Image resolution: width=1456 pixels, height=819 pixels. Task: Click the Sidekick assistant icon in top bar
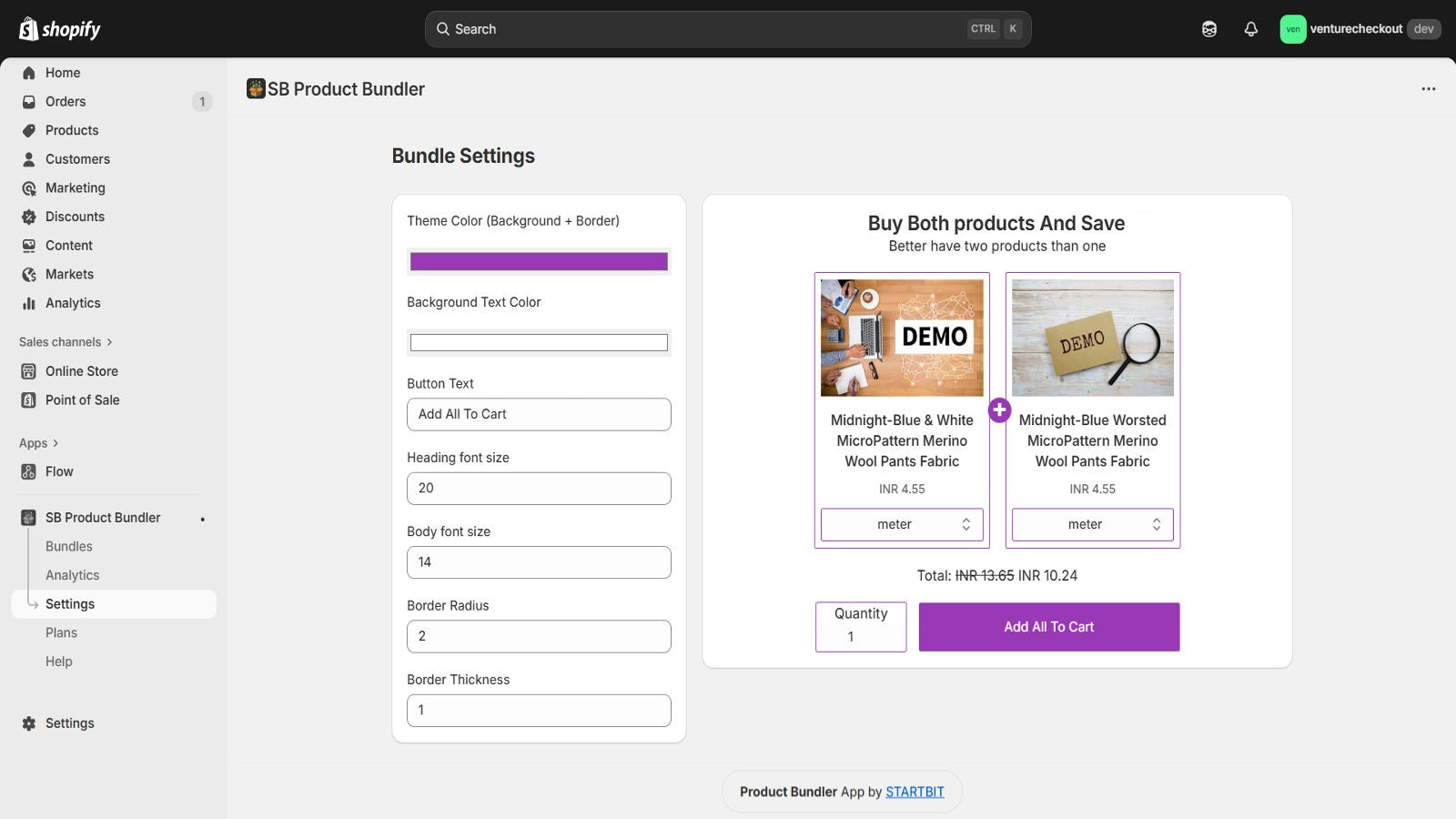(1209, 29)
